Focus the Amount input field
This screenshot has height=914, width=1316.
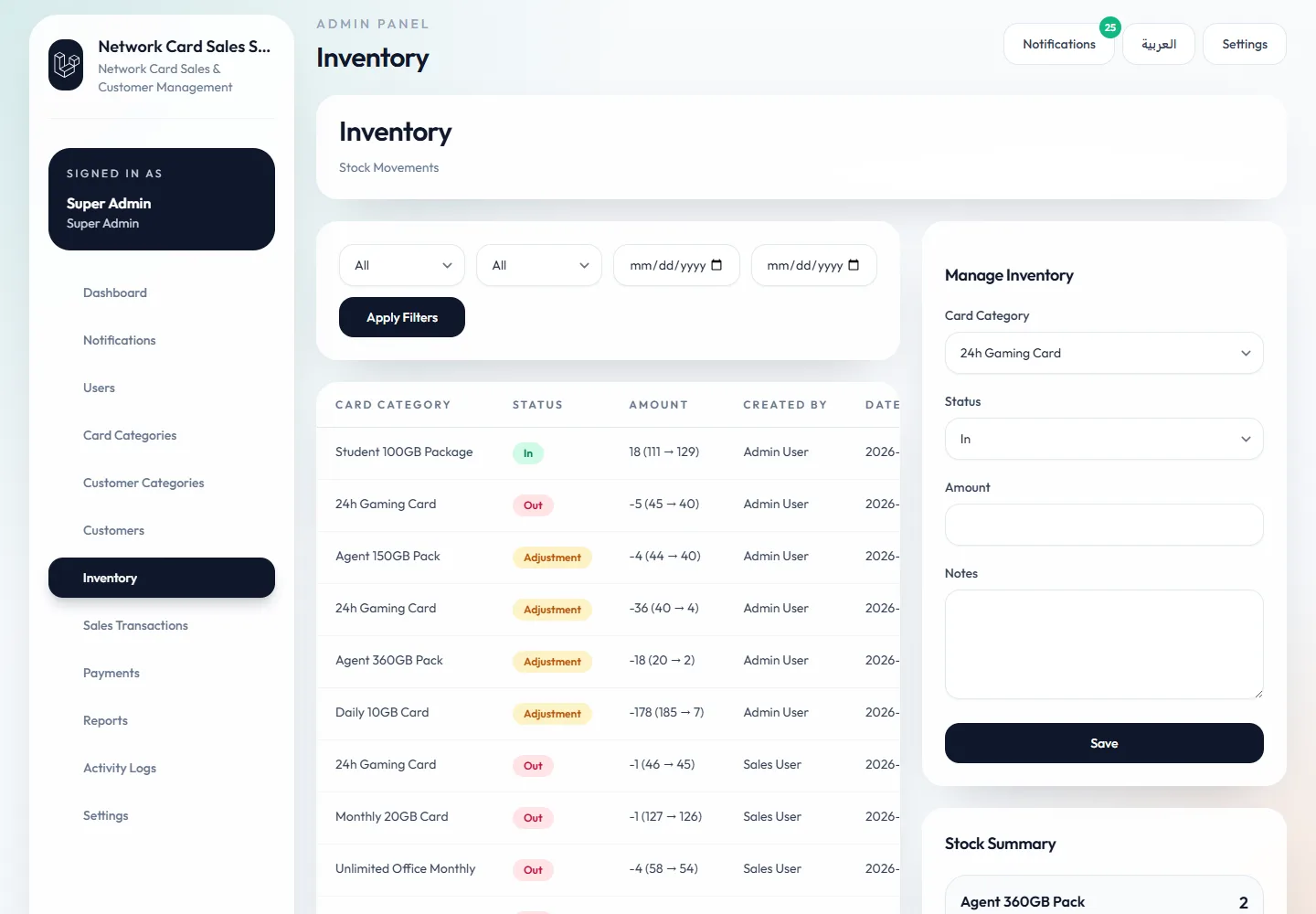(1104, 525)
